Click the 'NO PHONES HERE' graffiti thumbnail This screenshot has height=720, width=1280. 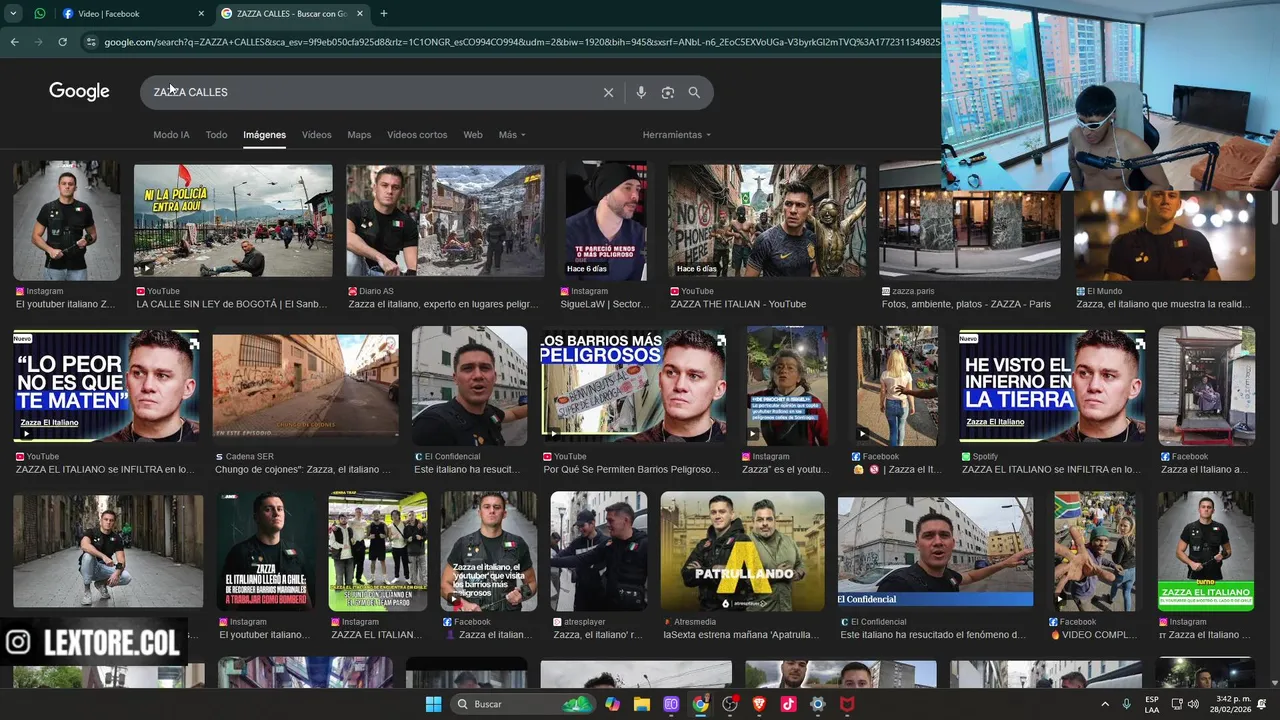click(767, 221)
